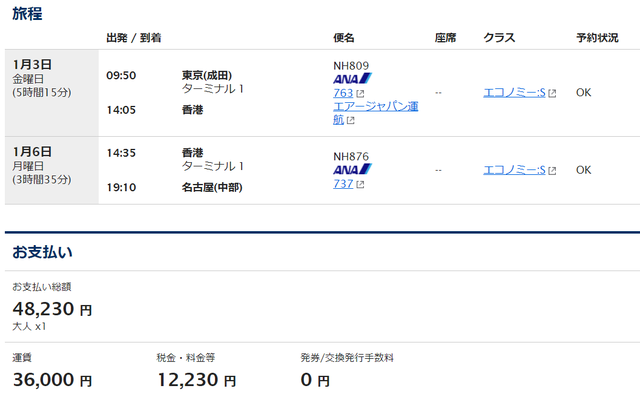The width and height of the screenshot is (640, 400).
Task: Select the 1月6日 date cell
Action: pyautogui.click(x=51, y=171)
